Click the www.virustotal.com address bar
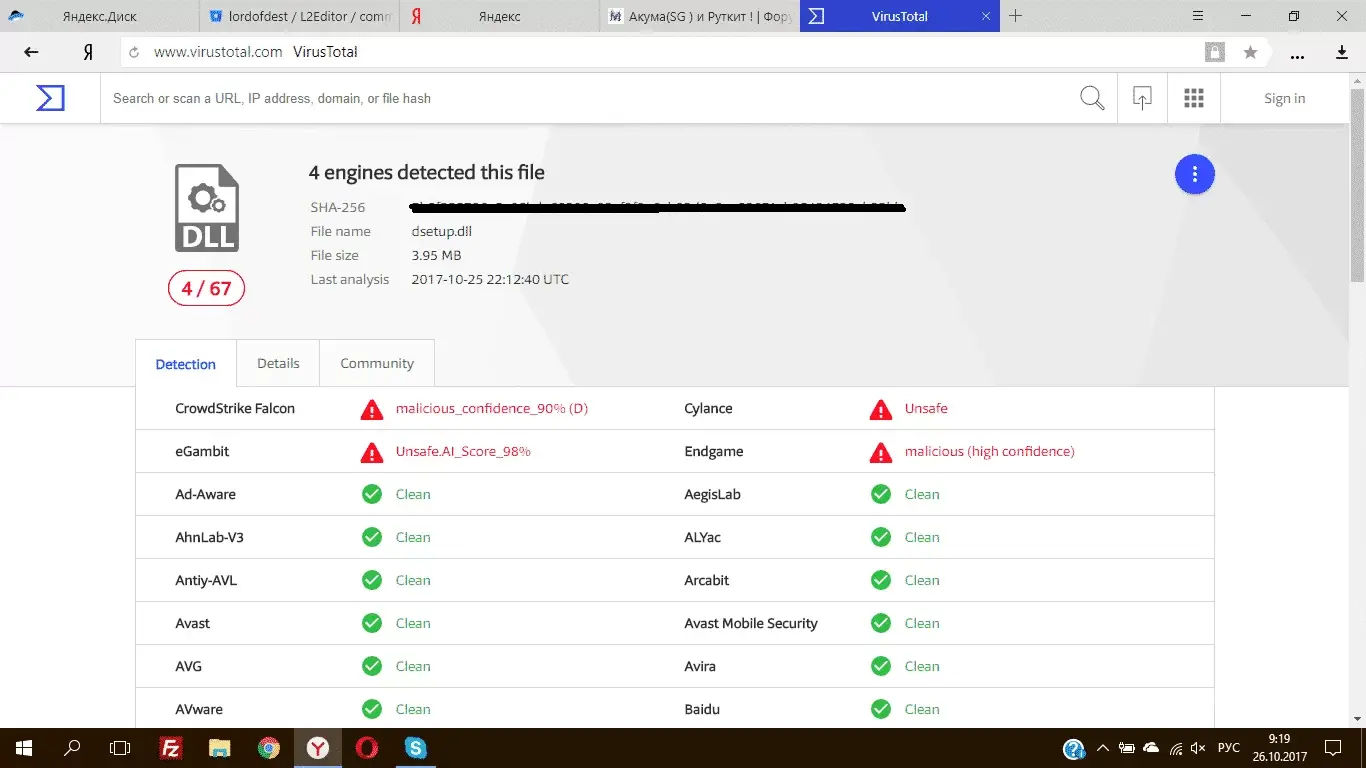The image size is (1366, 768). coord(660,52)
